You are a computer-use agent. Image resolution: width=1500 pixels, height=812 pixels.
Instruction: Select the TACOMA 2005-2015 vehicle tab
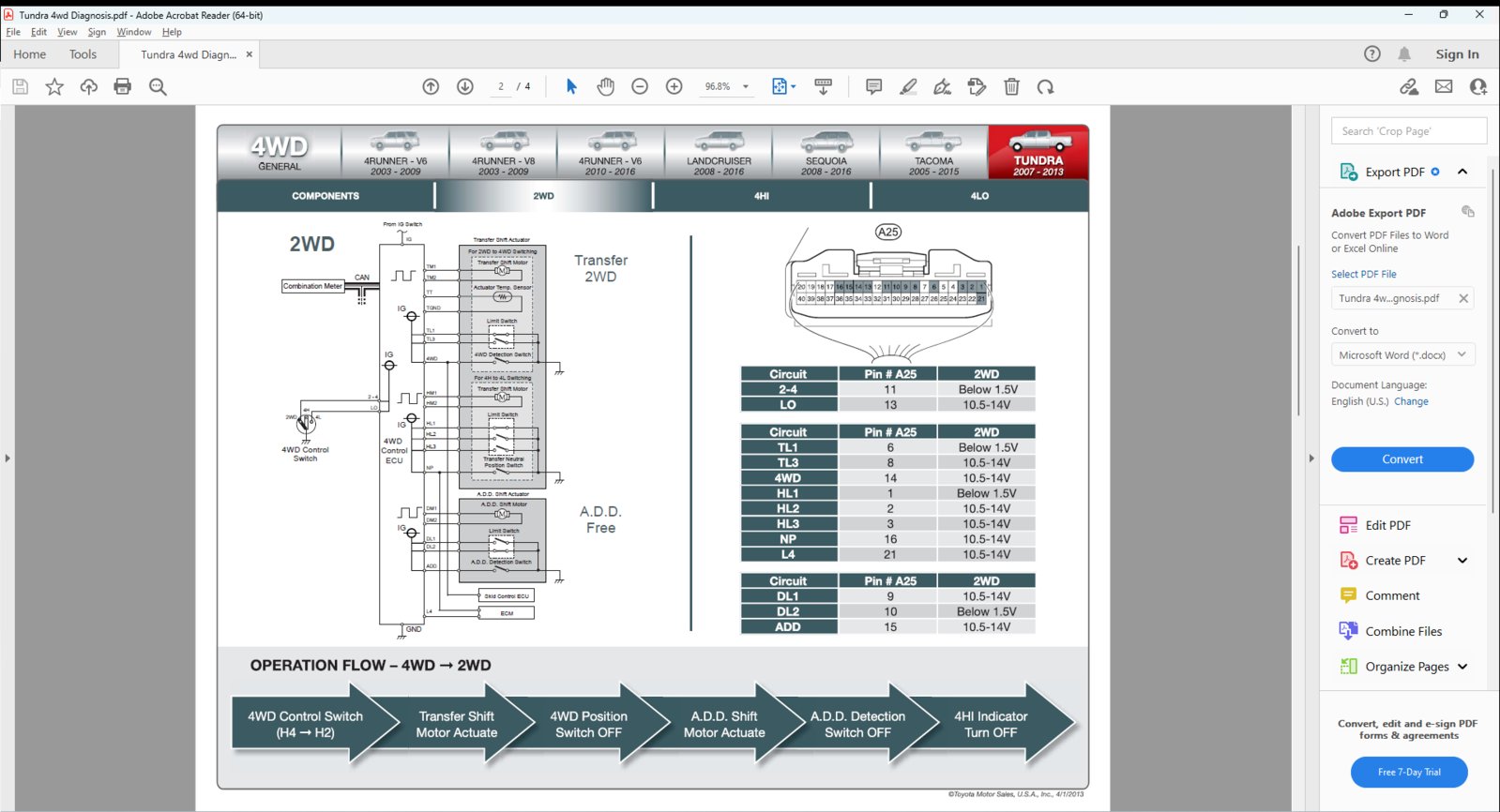click(933, 153)
